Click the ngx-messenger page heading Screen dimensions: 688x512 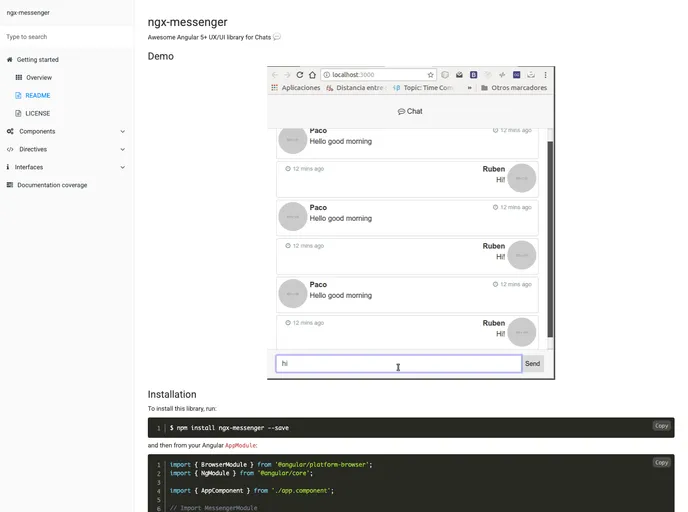tap(187, 22)
